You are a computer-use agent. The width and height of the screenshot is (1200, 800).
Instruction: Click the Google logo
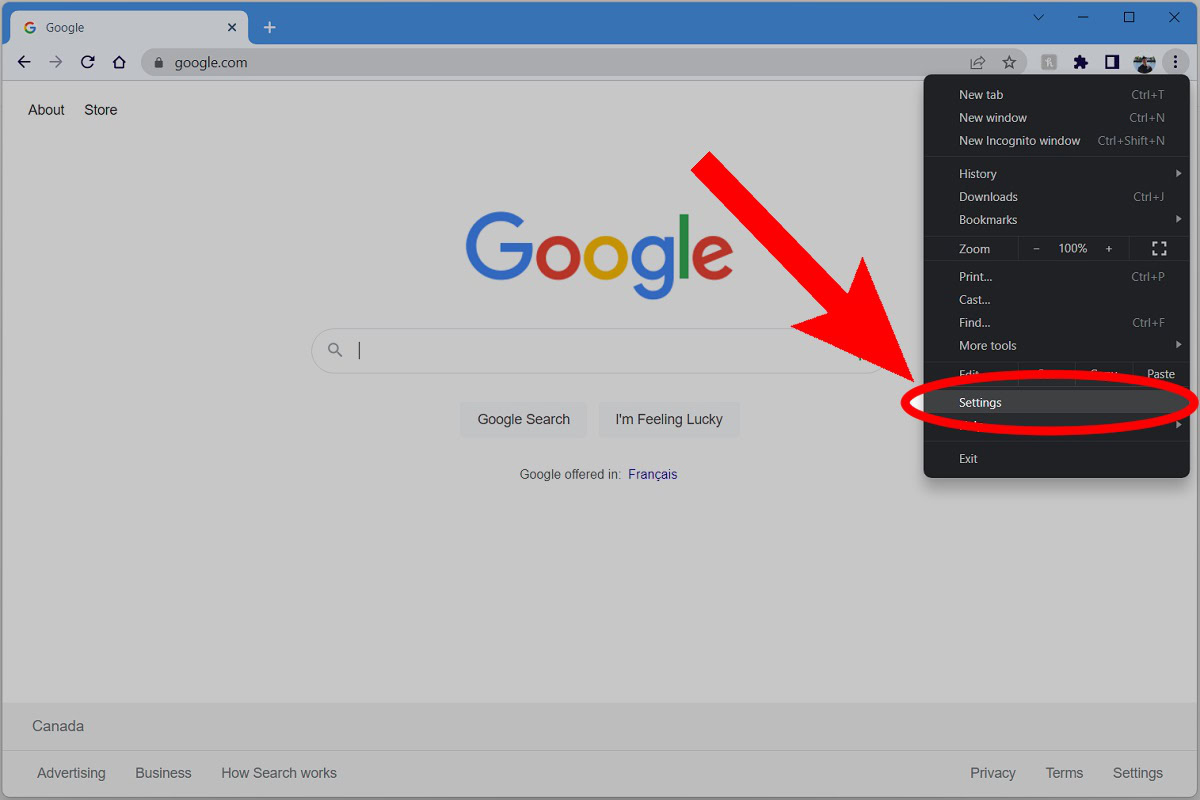pyautogui.click(x=599, y=254)
